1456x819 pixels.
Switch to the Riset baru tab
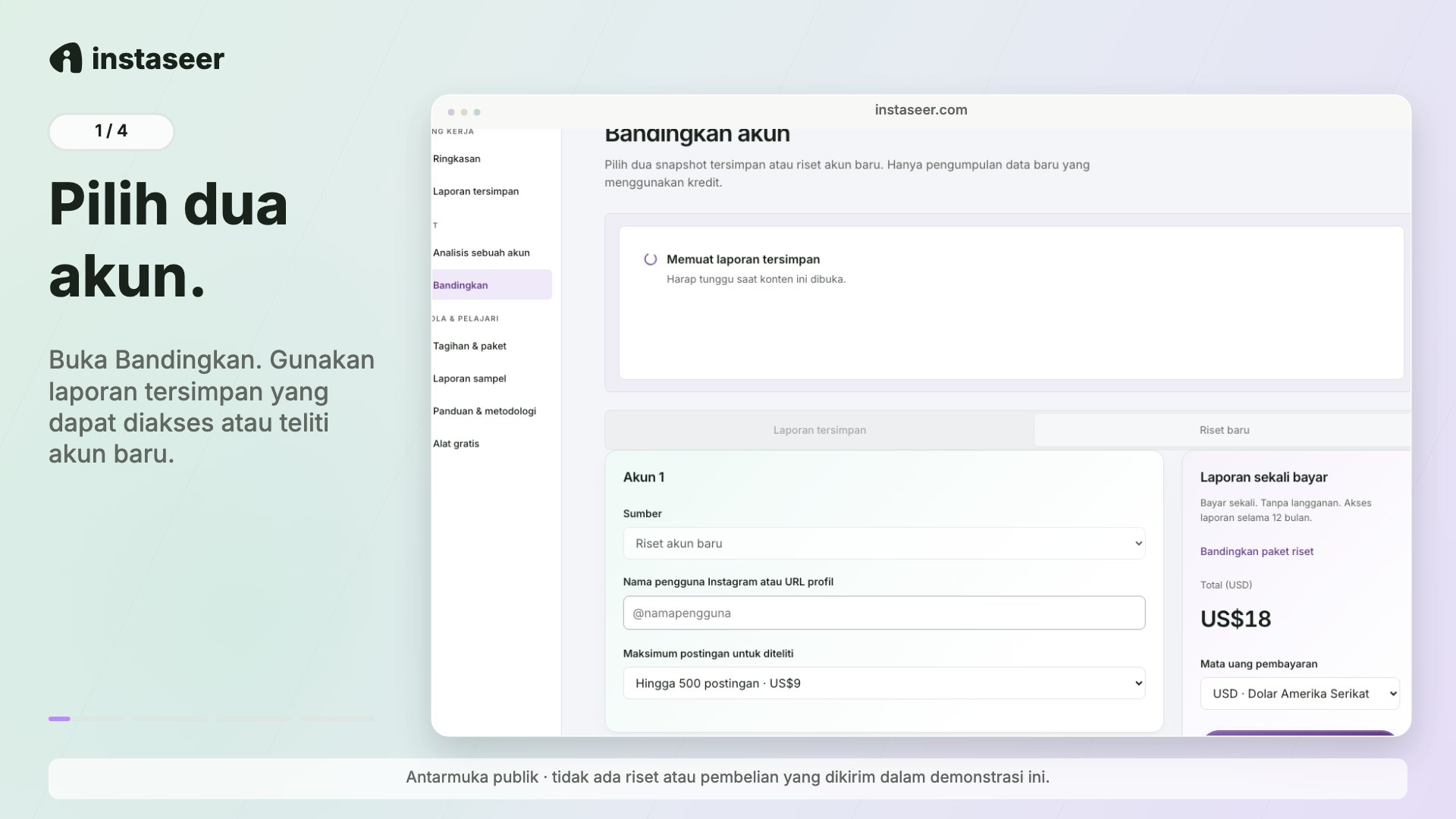[x=1224, y=430]
